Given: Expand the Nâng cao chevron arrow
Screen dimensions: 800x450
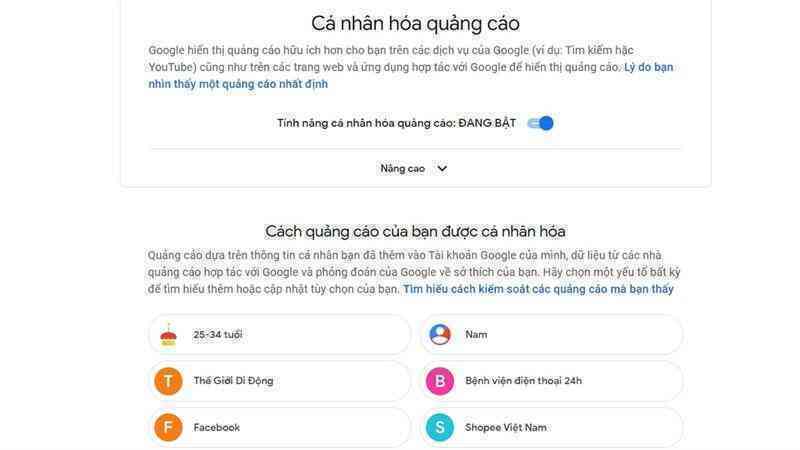Looking at the screenshot, I should 442,168.
